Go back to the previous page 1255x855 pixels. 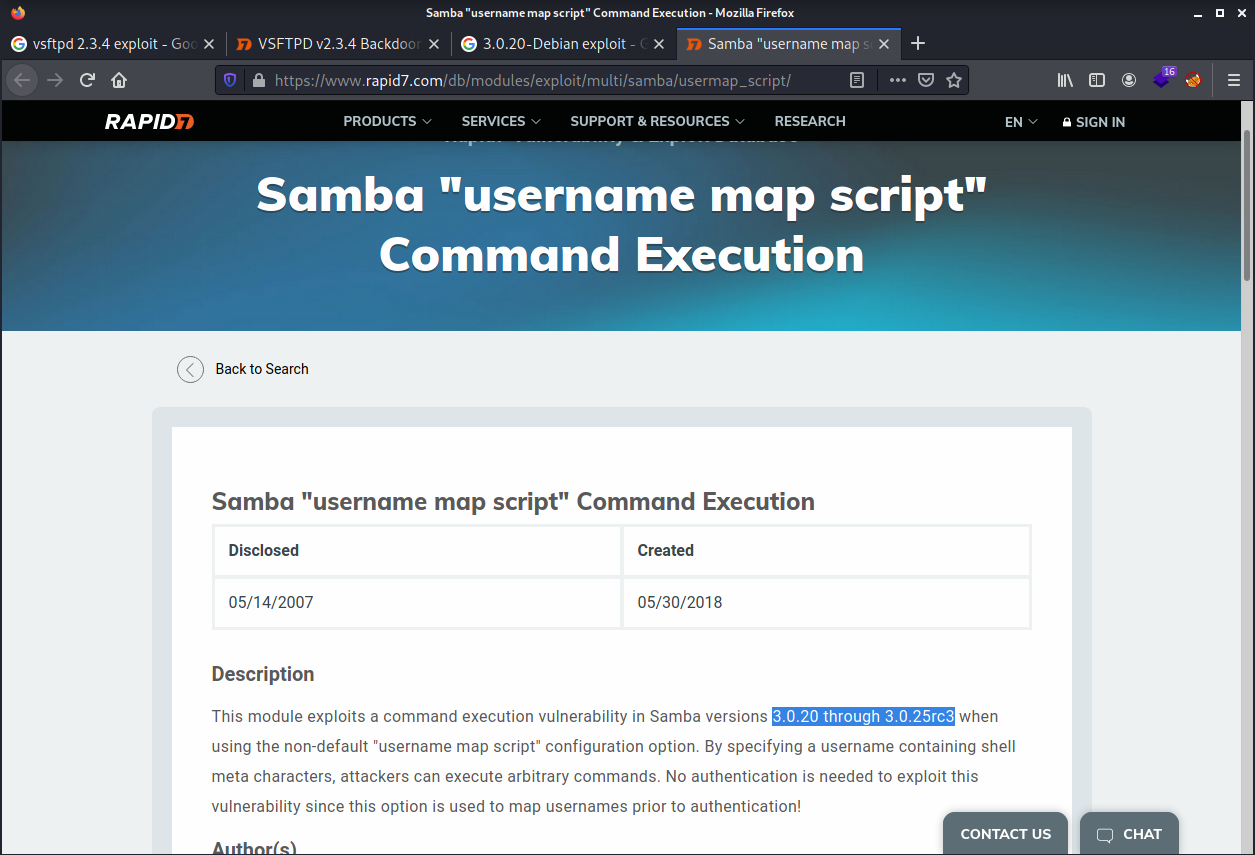click(22, 80)
